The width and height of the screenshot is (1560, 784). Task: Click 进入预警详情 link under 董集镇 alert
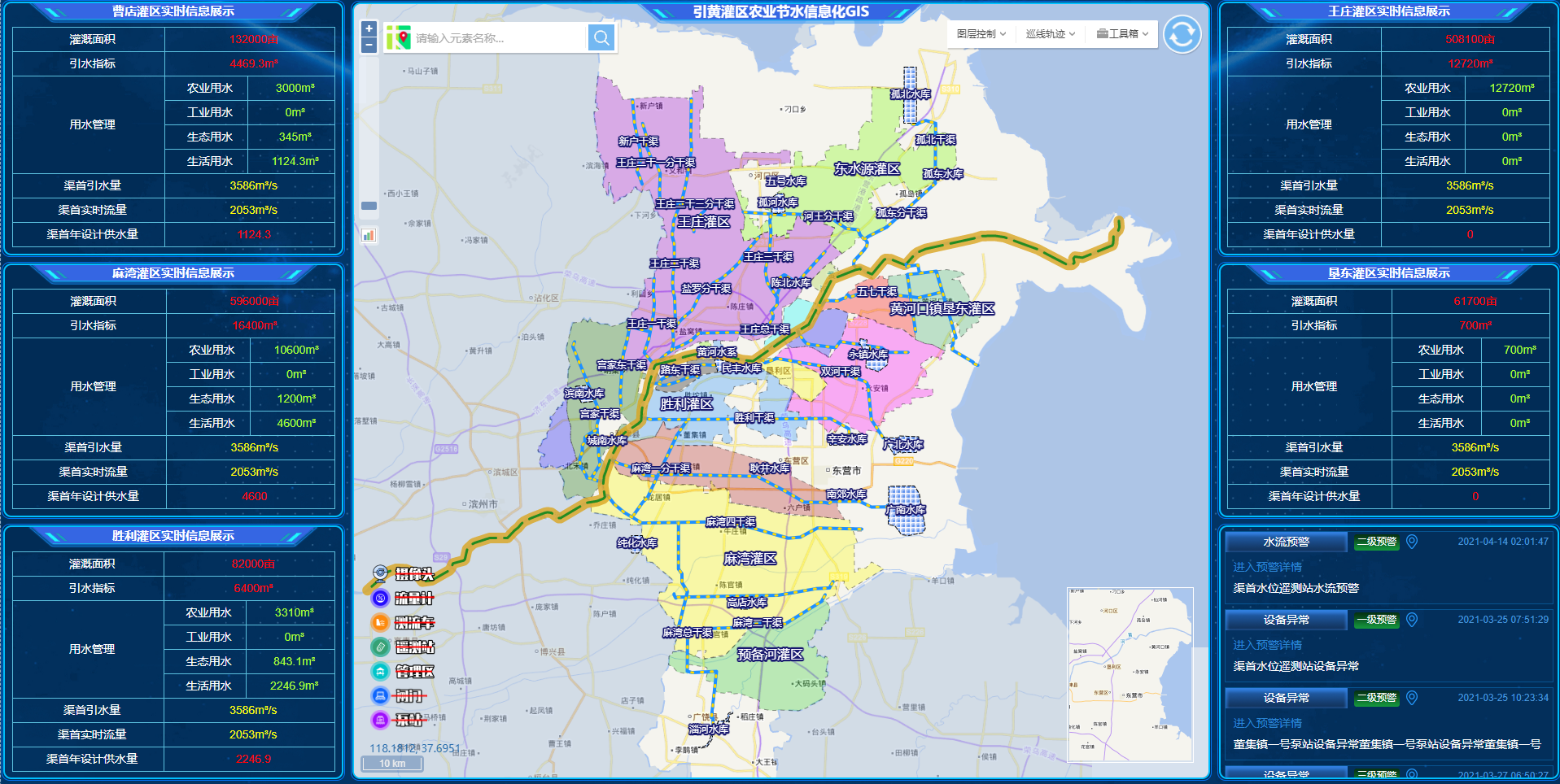[x=1267, y=723]
